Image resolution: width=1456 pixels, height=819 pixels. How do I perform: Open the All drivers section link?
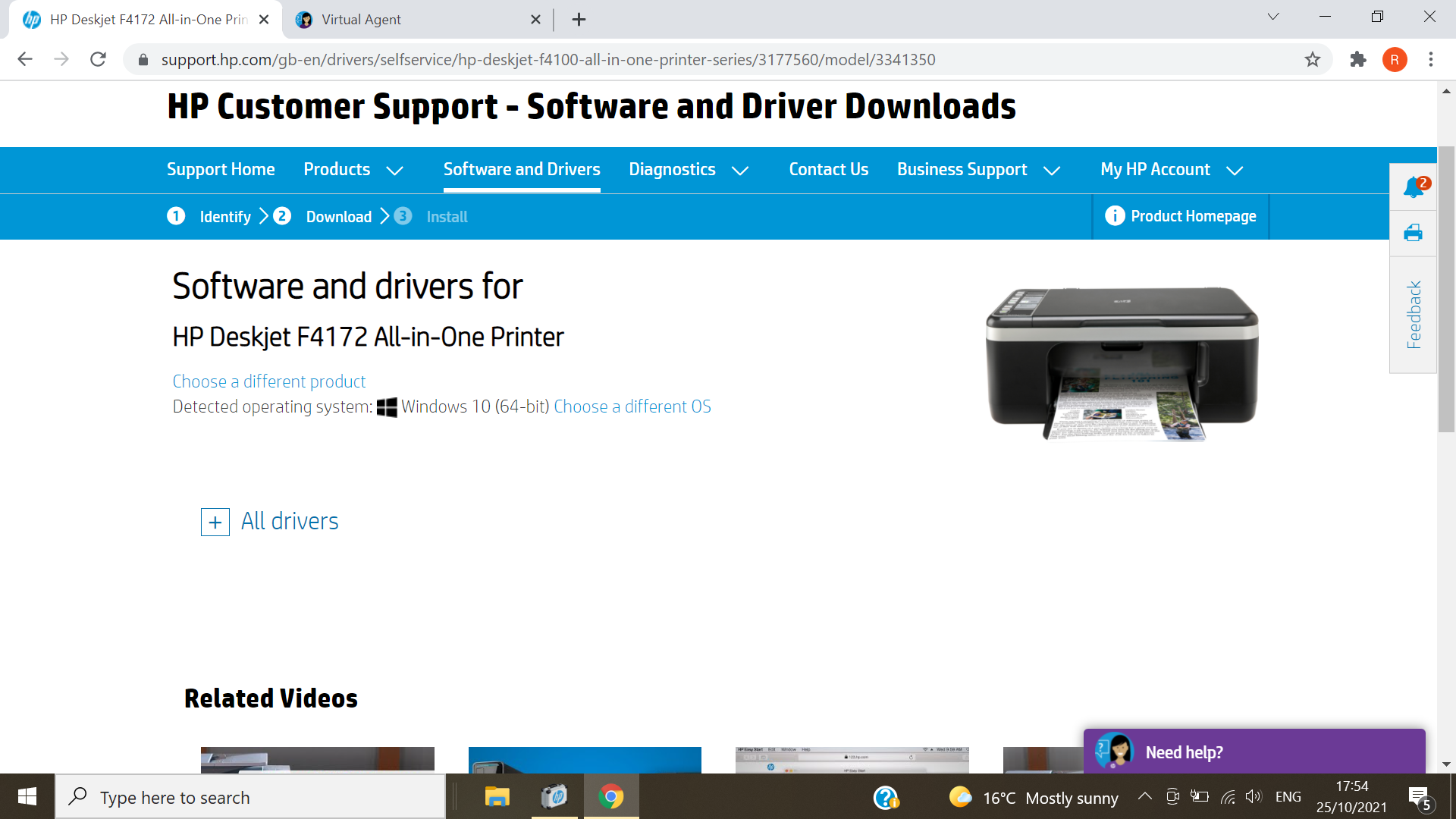[x=290, y=521]
